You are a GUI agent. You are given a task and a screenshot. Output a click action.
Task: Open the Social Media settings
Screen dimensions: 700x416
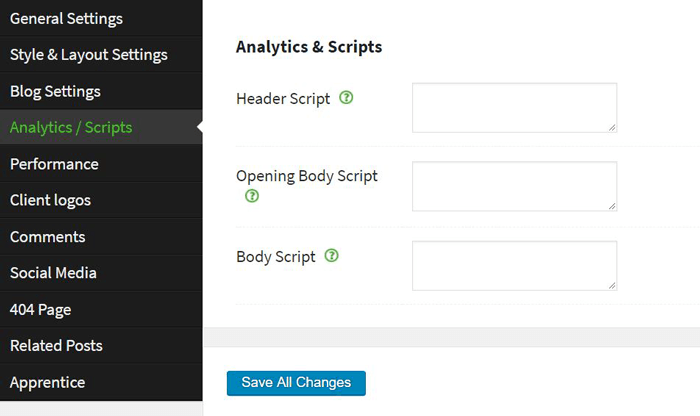[101, 273]
